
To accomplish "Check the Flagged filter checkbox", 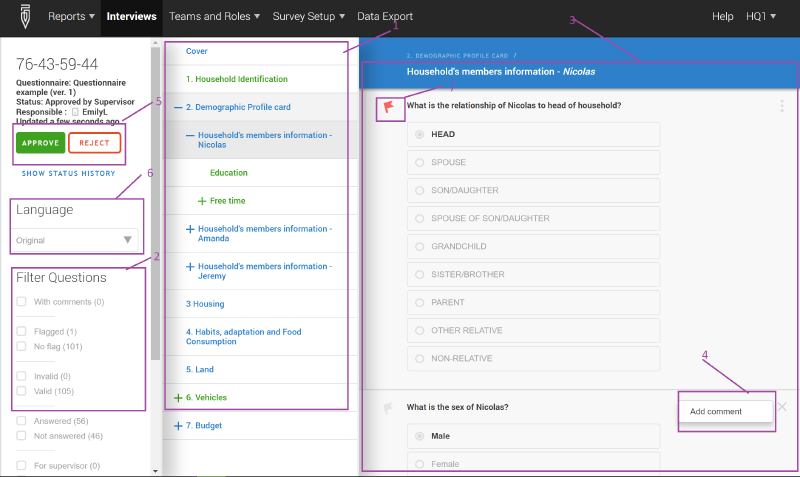I will 22,331.
